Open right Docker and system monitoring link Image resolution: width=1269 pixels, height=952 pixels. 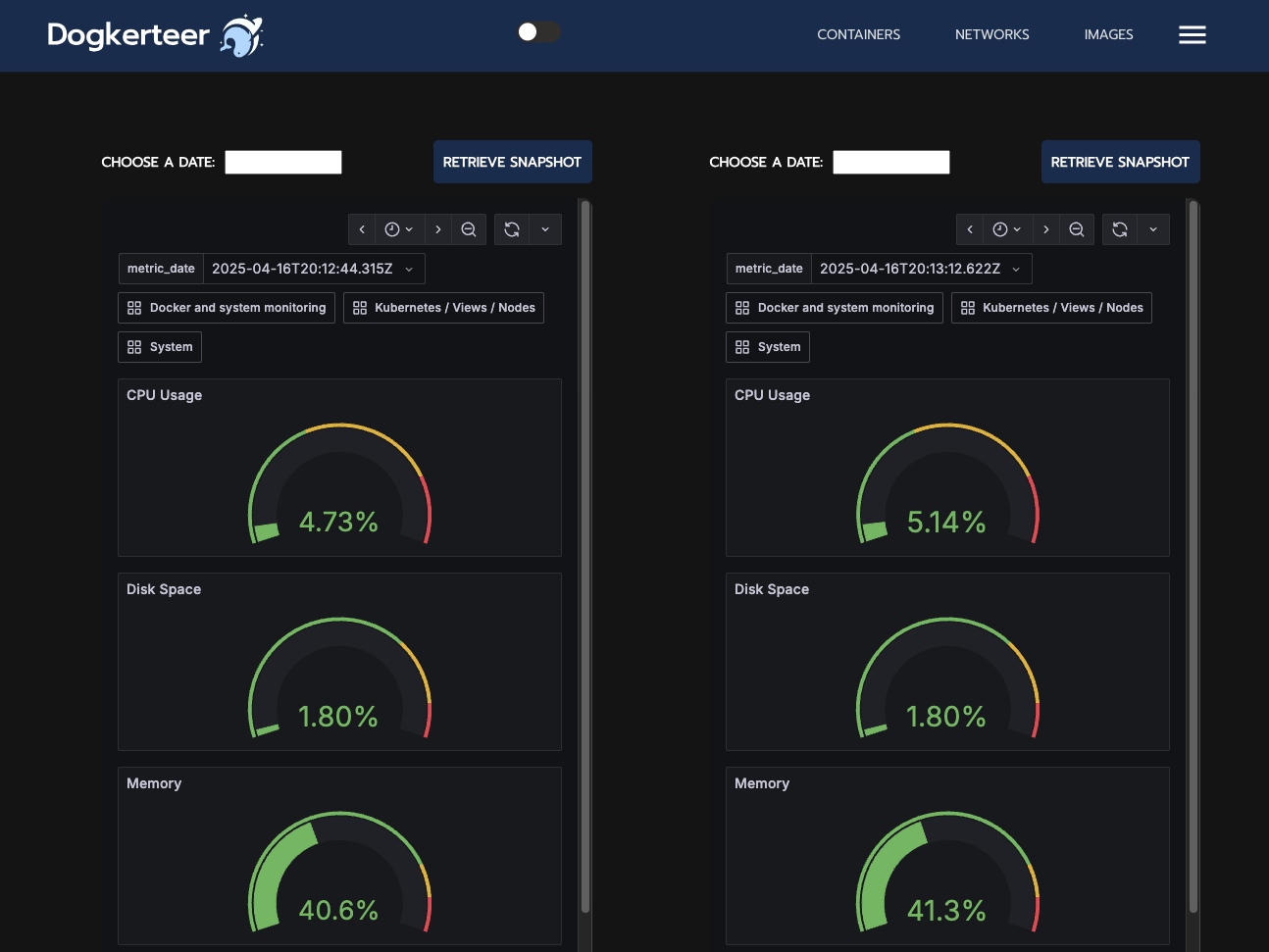(x=835, y=308)
